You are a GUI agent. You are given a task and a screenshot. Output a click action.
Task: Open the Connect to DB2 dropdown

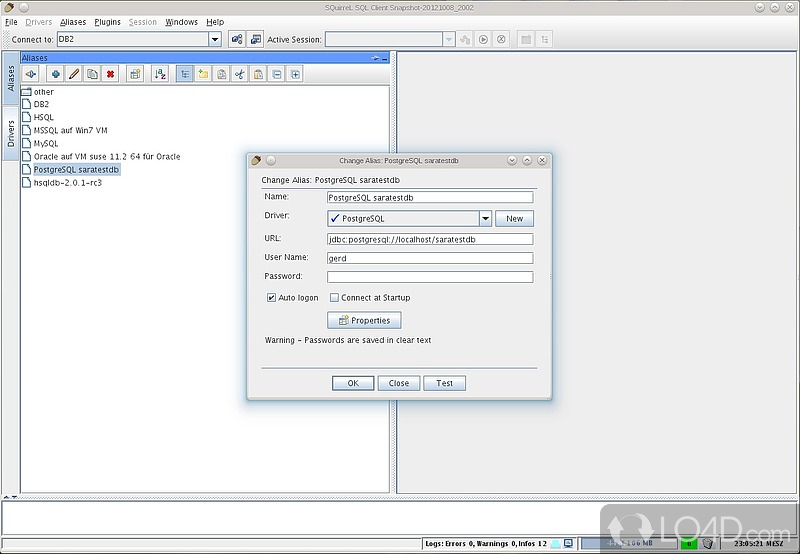(x=215, y=39)
